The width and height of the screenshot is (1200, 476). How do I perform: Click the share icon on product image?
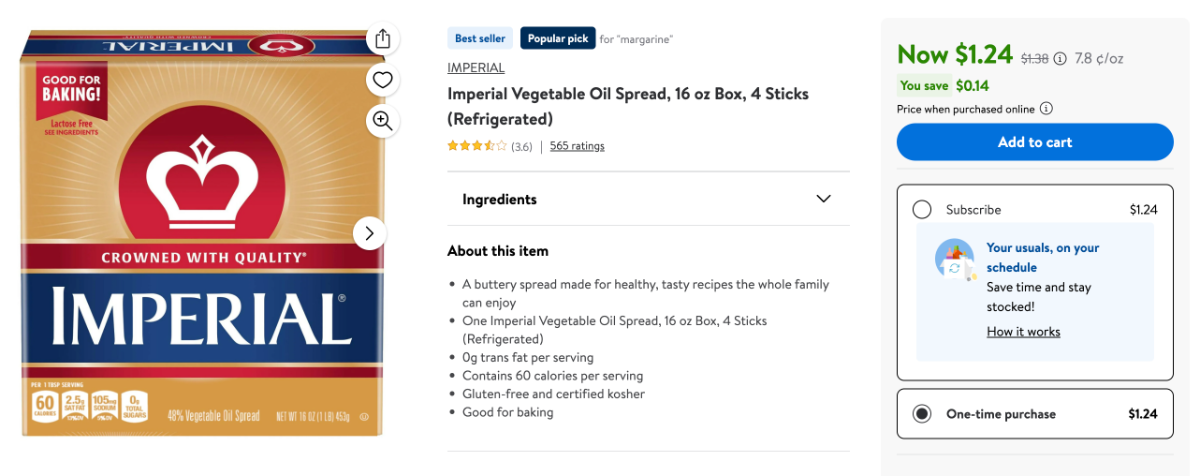click(x=382, y=39)
